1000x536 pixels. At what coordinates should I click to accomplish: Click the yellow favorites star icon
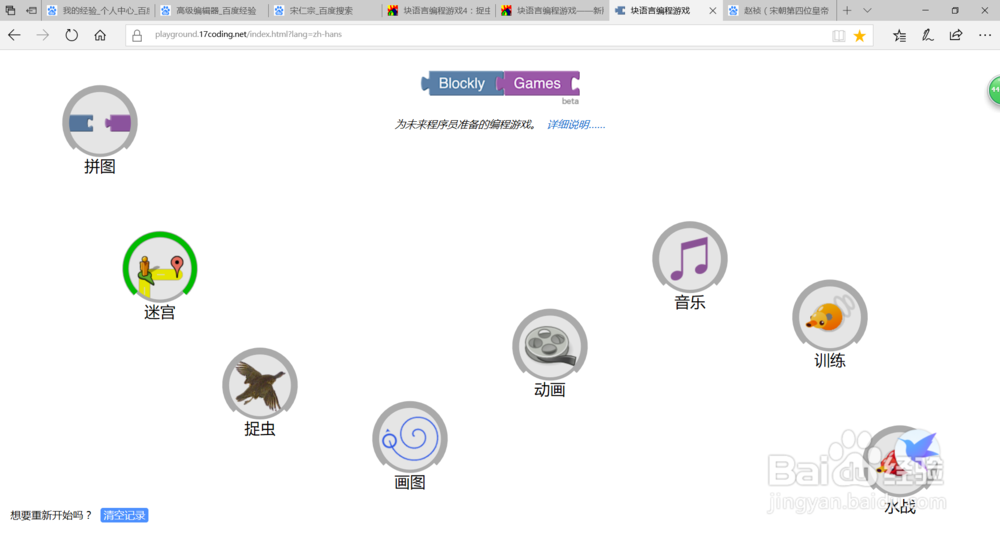tap(860, 36)
